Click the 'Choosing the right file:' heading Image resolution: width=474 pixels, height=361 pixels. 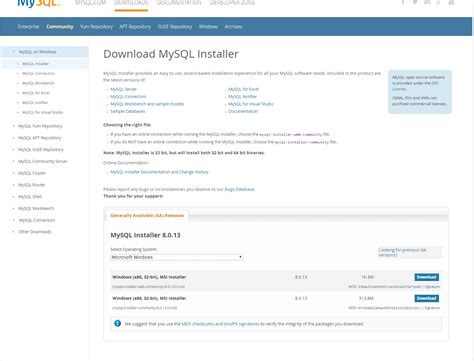tap(127, 125)
